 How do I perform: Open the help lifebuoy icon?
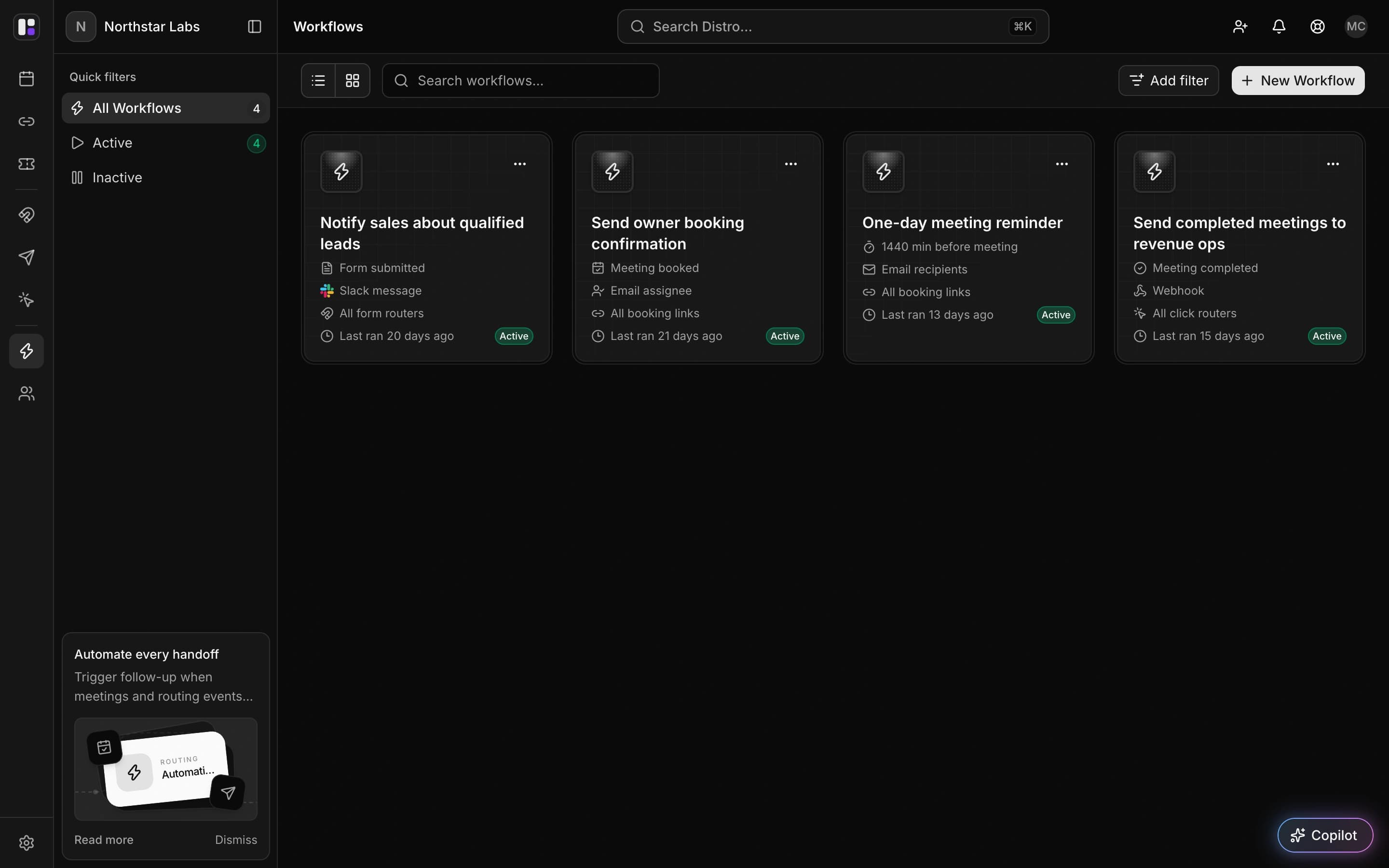click(x=1317, y=27)
